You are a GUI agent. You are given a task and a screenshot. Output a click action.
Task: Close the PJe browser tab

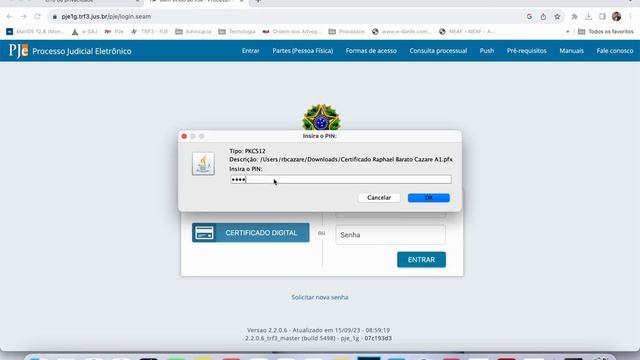[242, 1]
